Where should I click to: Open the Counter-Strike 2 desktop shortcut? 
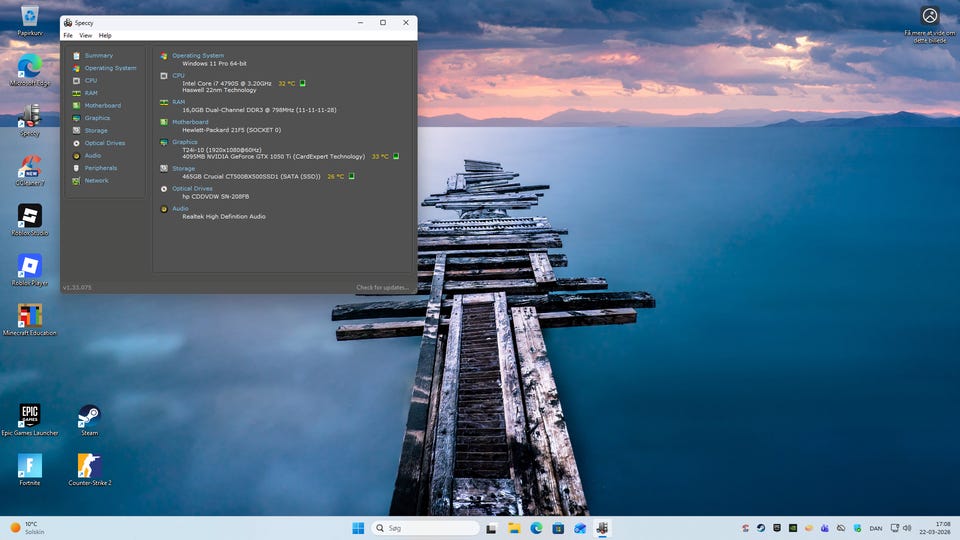pos(89,467)
